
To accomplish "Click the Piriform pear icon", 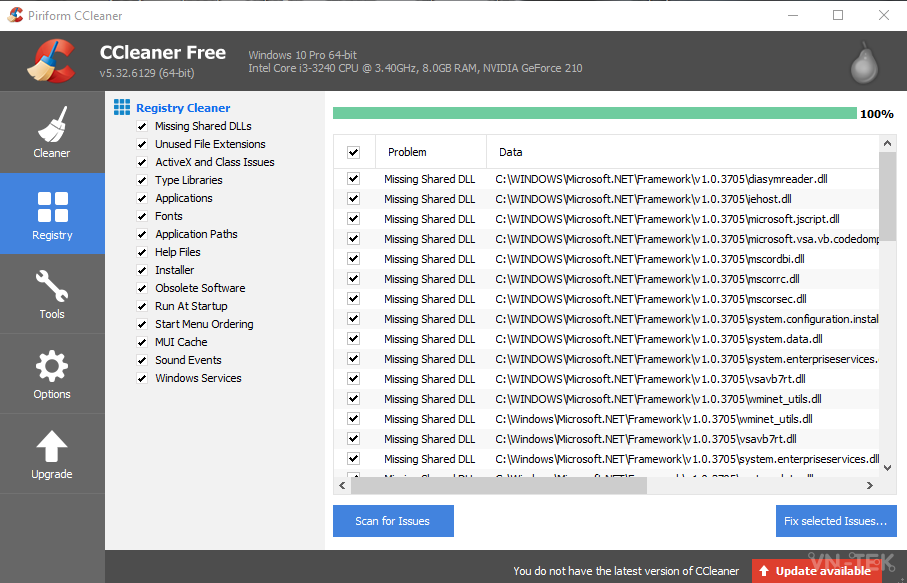I will pos(865,62).
